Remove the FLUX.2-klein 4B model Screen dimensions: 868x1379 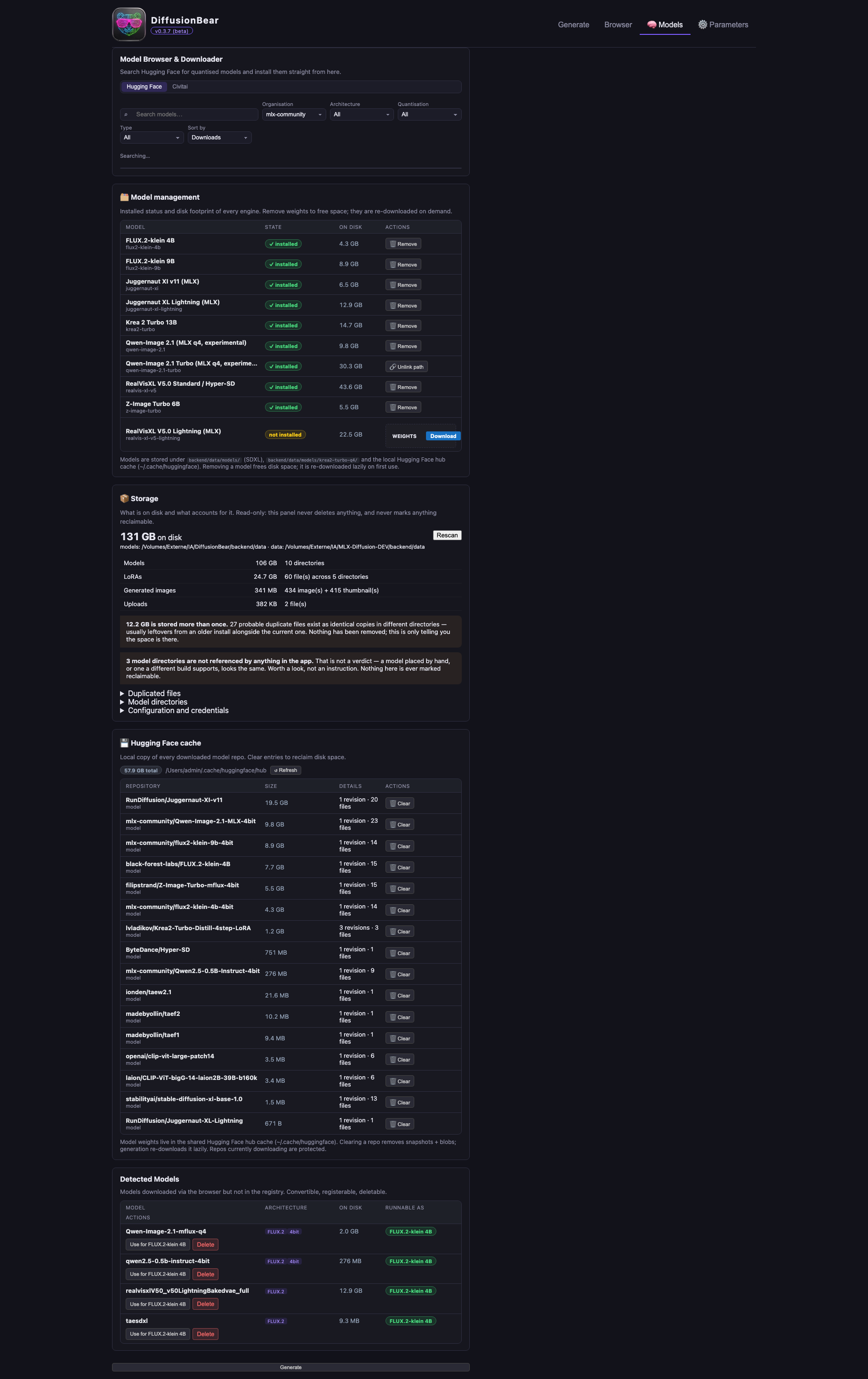coord(403,244)
